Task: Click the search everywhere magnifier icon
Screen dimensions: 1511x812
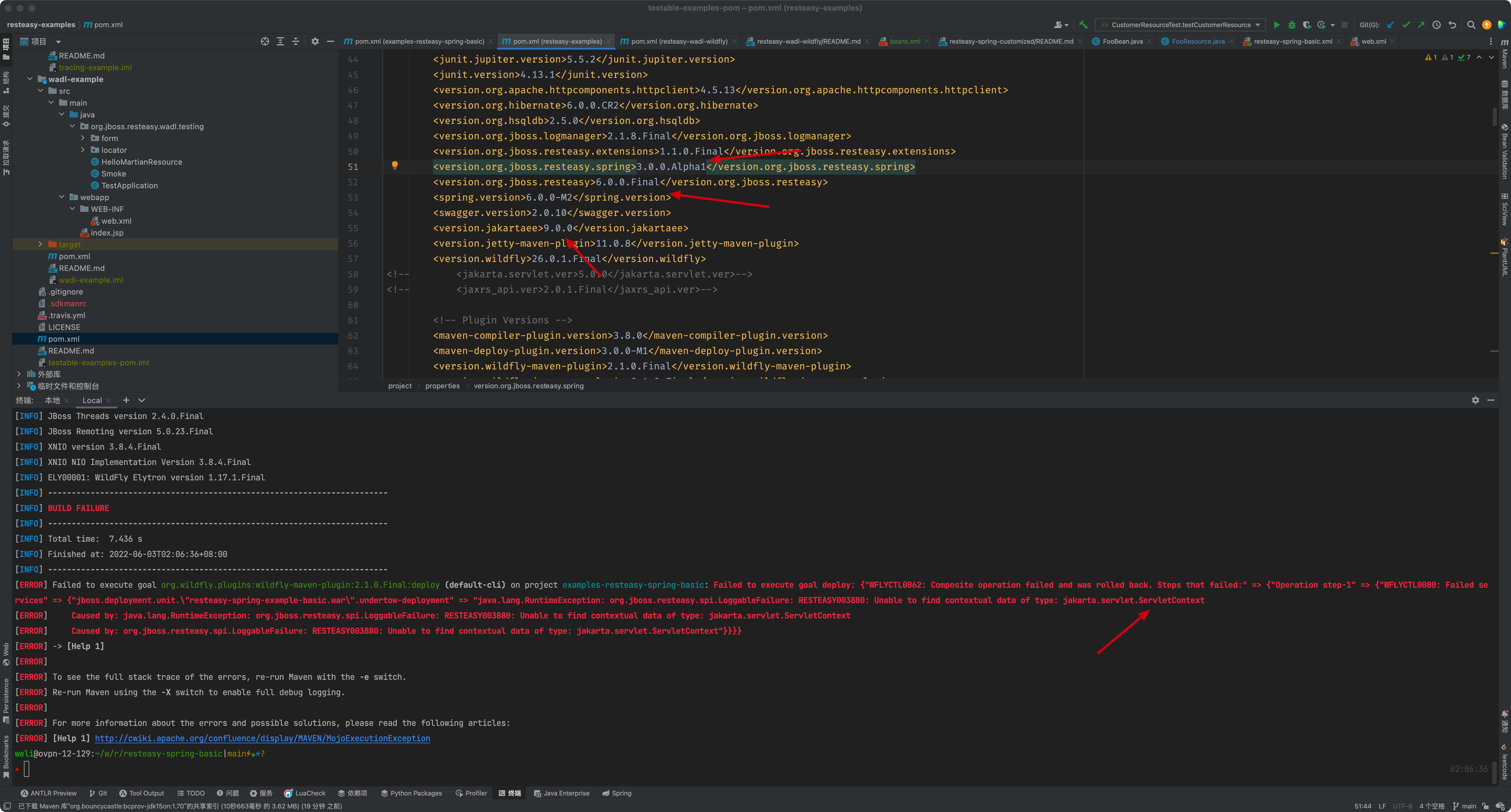Action: (1471, 24)
